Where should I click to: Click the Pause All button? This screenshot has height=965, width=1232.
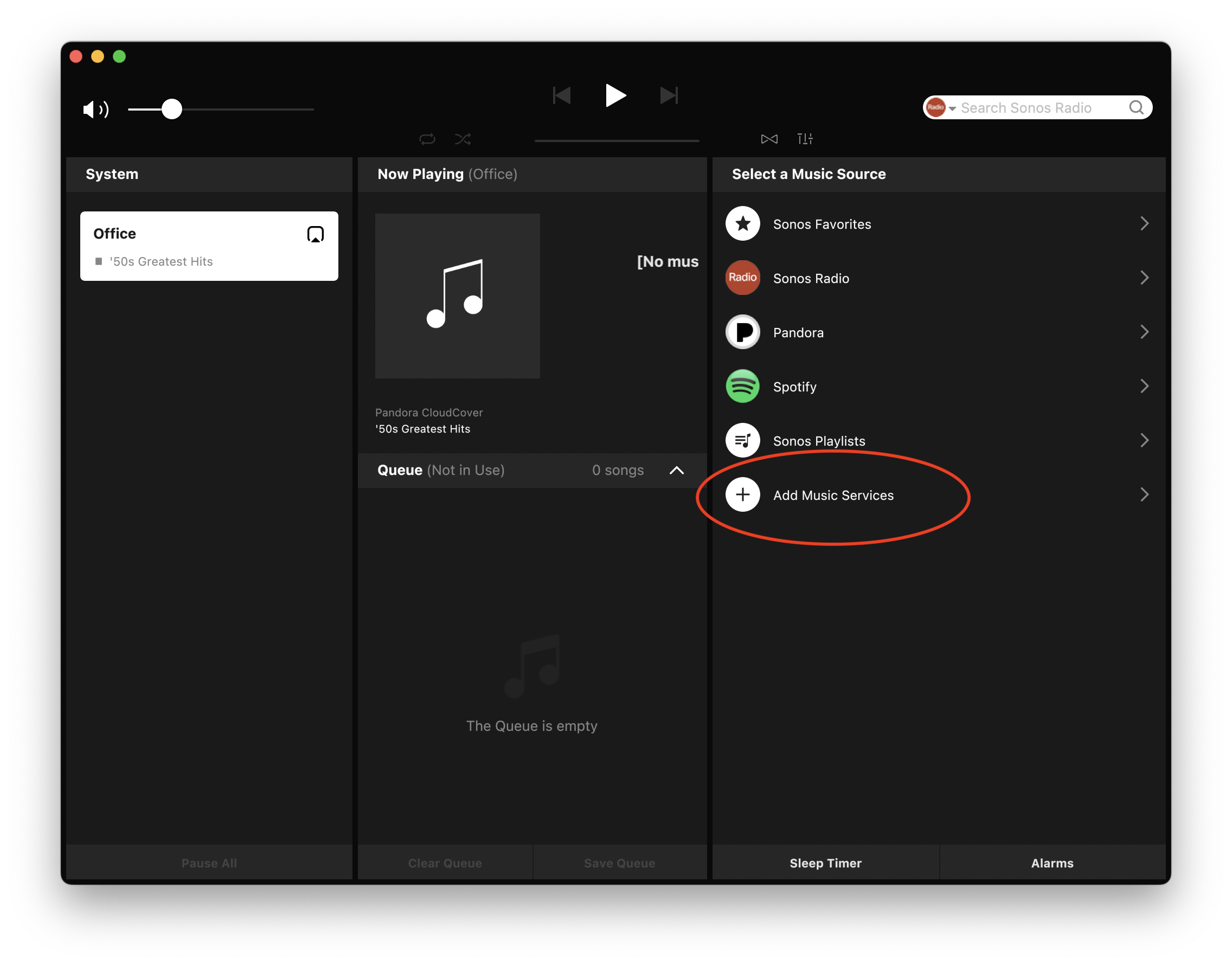pyautogui.click(x=209, y=863)
